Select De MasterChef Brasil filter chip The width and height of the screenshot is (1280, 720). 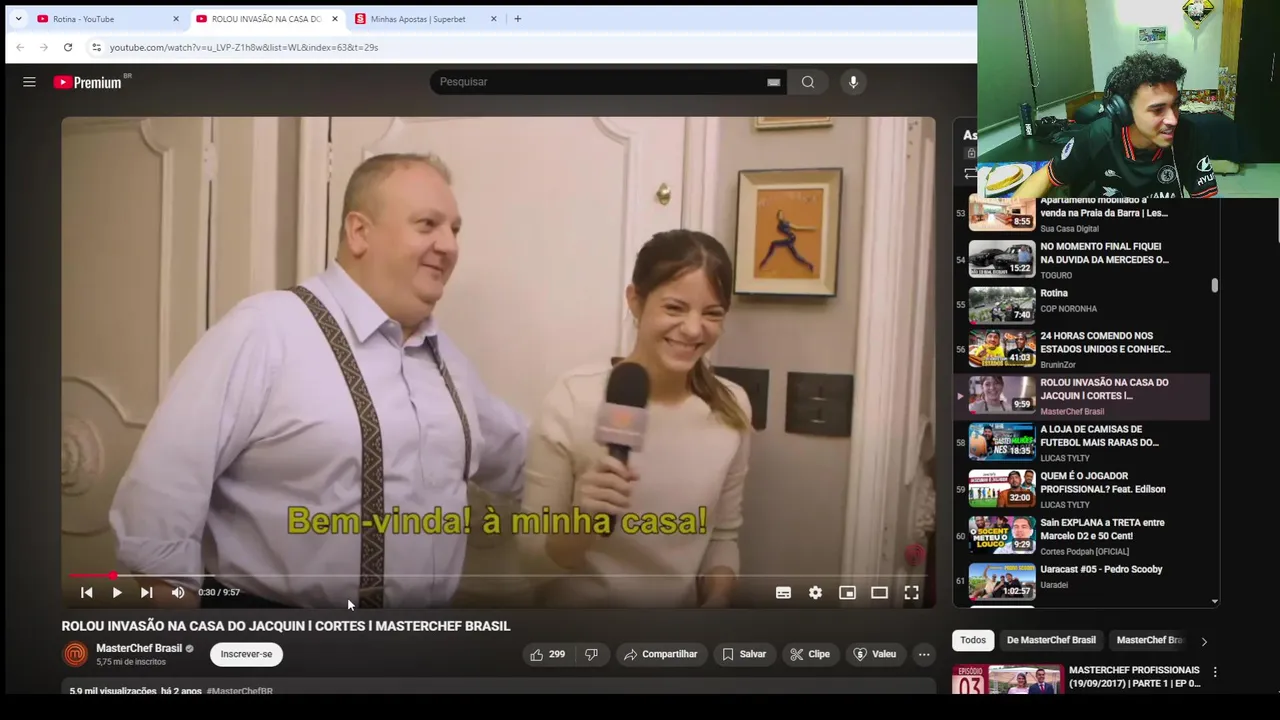1051,640
